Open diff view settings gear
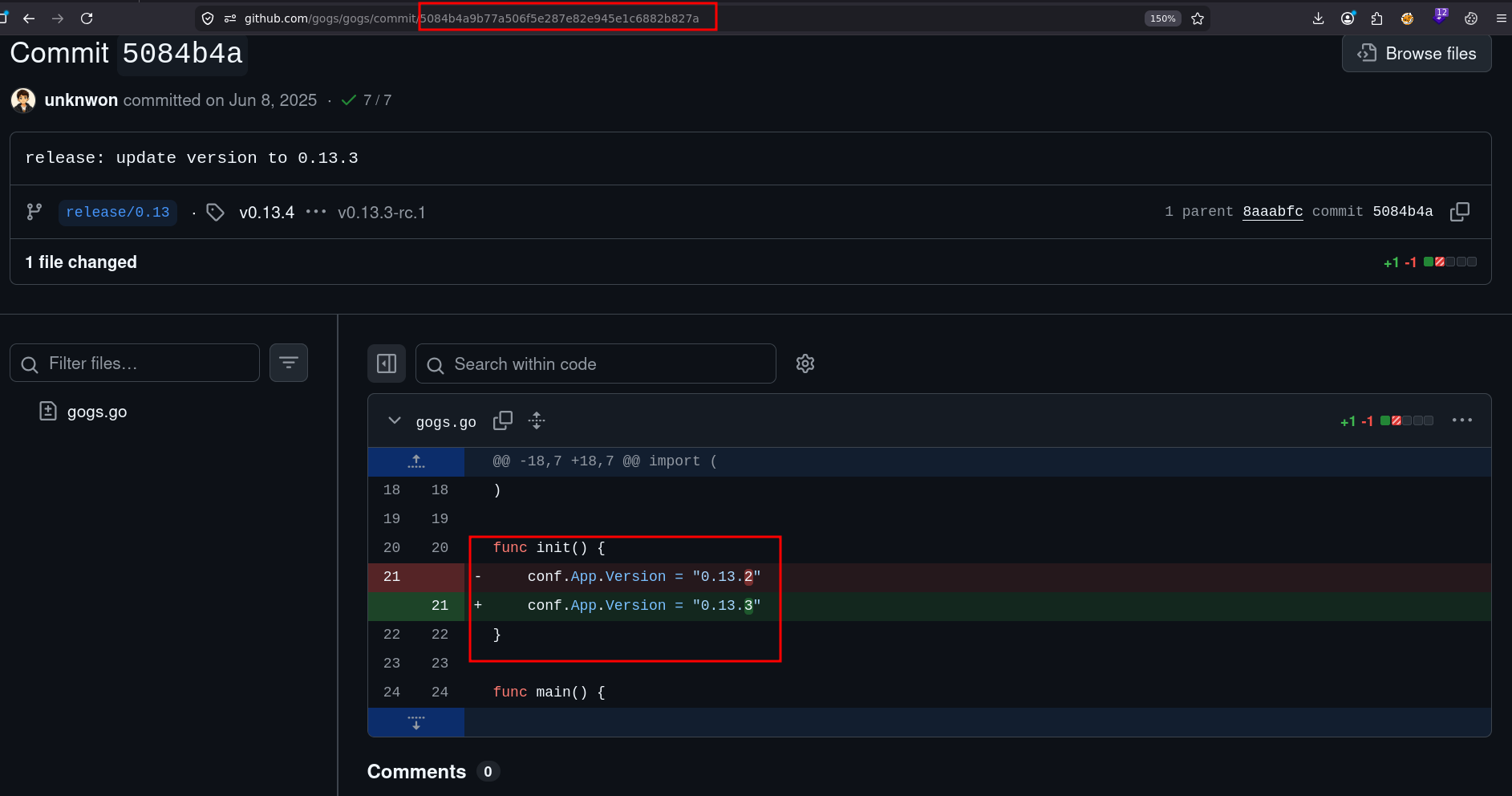Screen dimensions: 1512x796 (x=805, y=363)
